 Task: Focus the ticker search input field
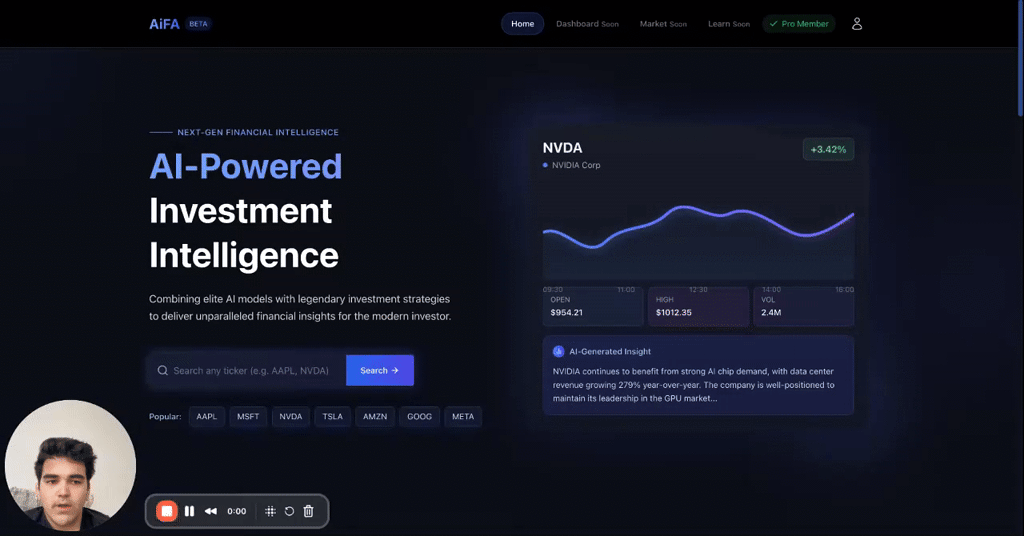pos(248,370)
